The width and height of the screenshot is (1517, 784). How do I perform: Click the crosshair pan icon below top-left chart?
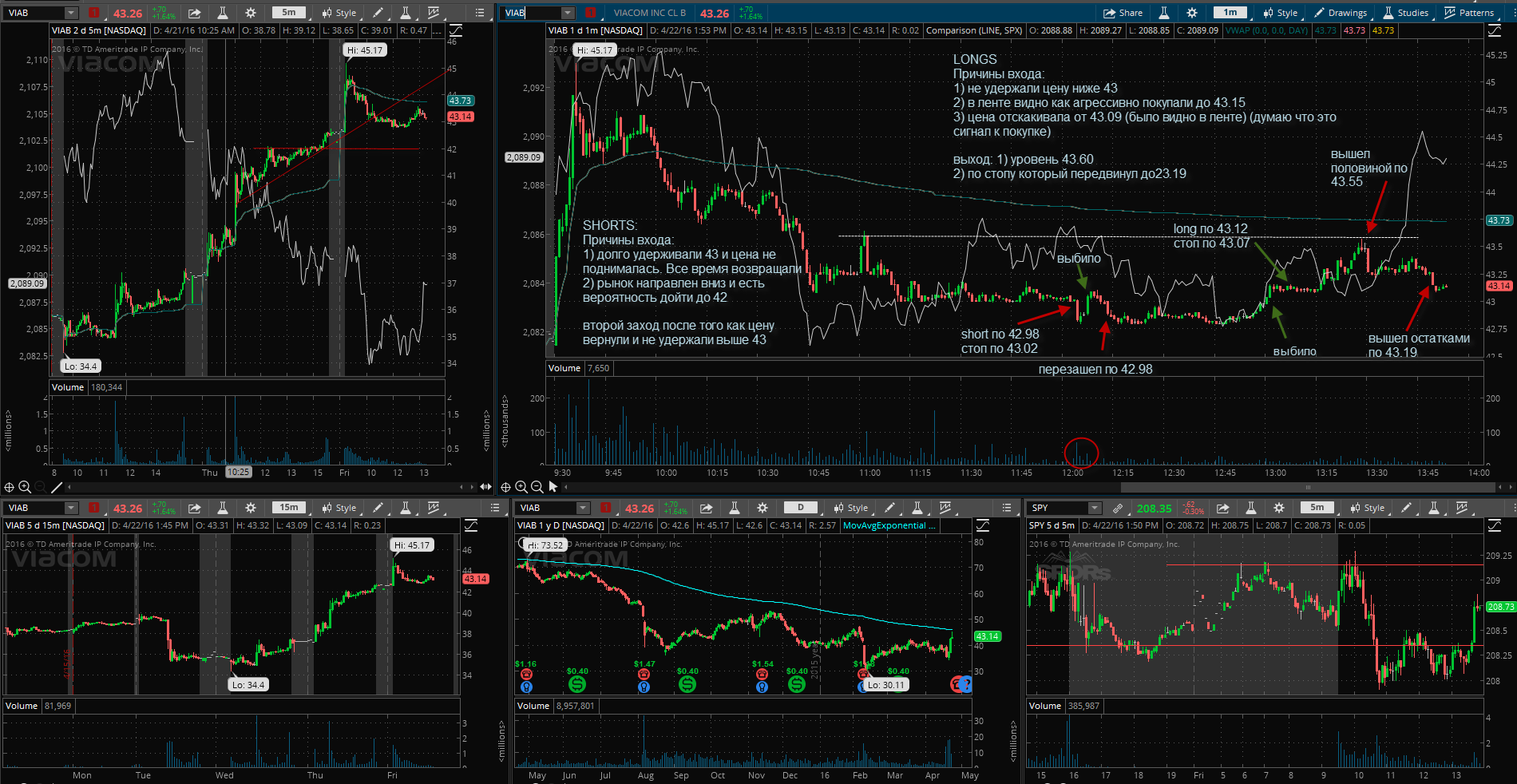[x=10, y=487]
